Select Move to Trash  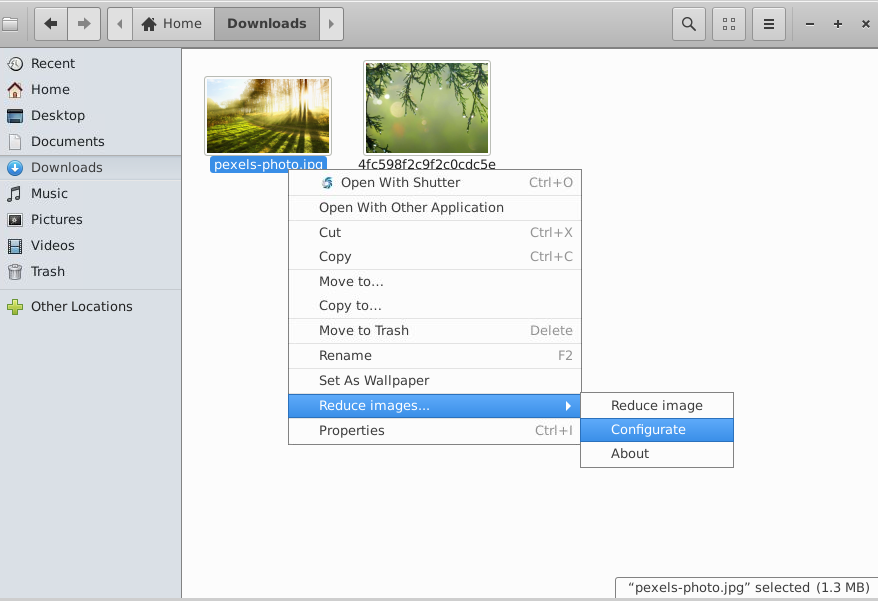(435, 330)
